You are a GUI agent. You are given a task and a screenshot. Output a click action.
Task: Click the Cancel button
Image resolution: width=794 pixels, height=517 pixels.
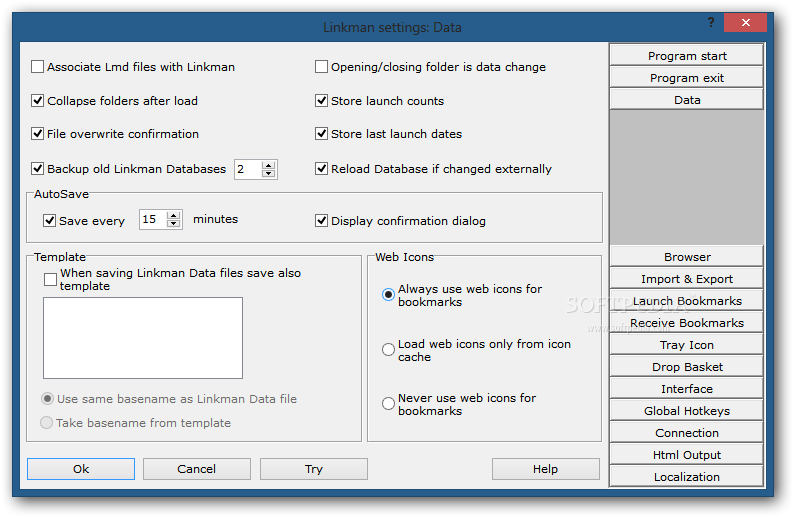[x=196, y=469]
